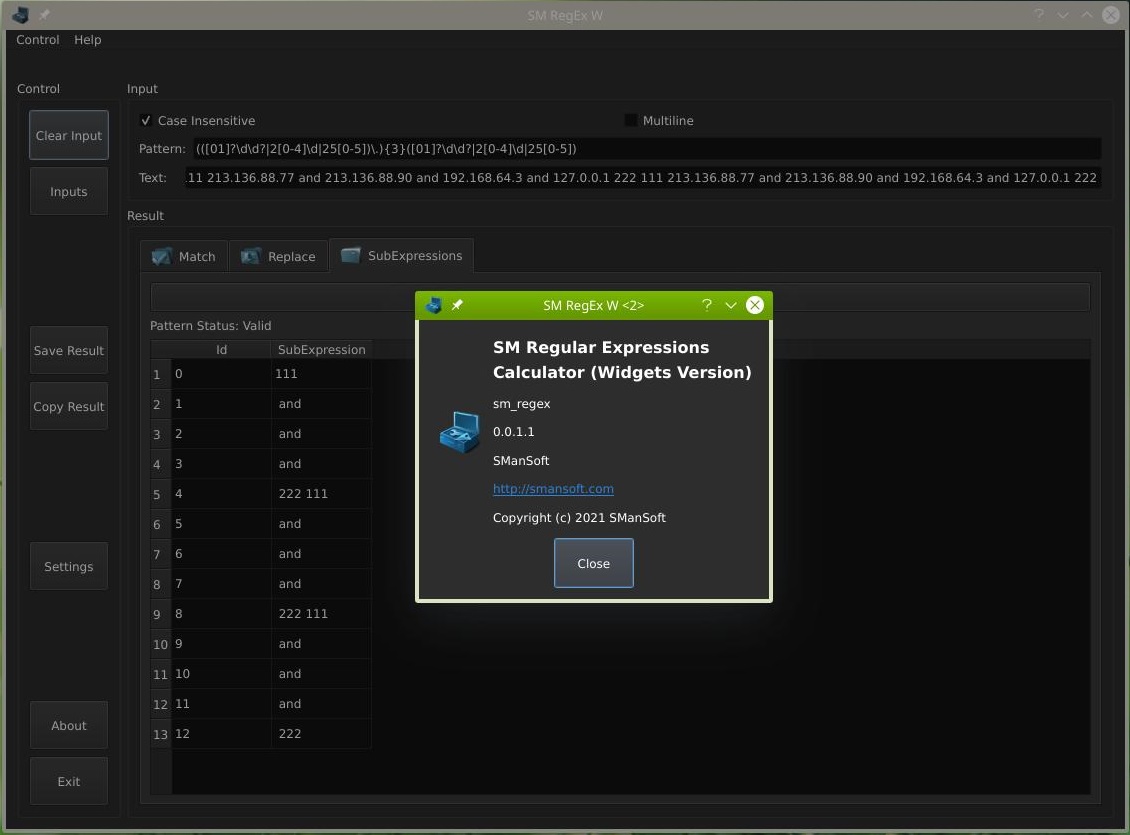
Task: Select the 'and' cell for Id 1
Action: click(x=321, y=404)
